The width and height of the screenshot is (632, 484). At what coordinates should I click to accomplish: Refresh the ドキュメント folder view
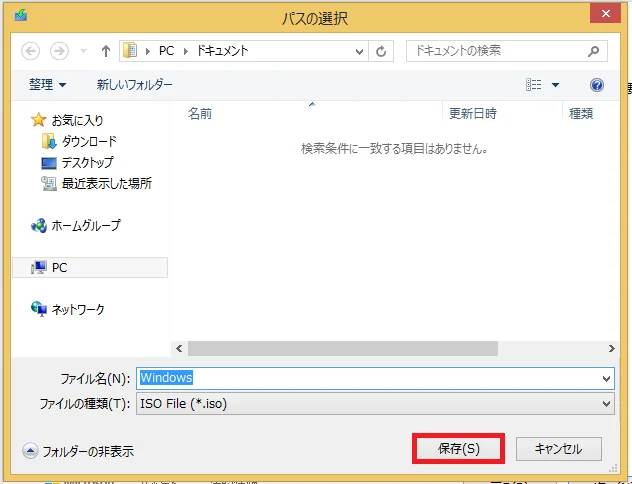(x=381, y=51)
